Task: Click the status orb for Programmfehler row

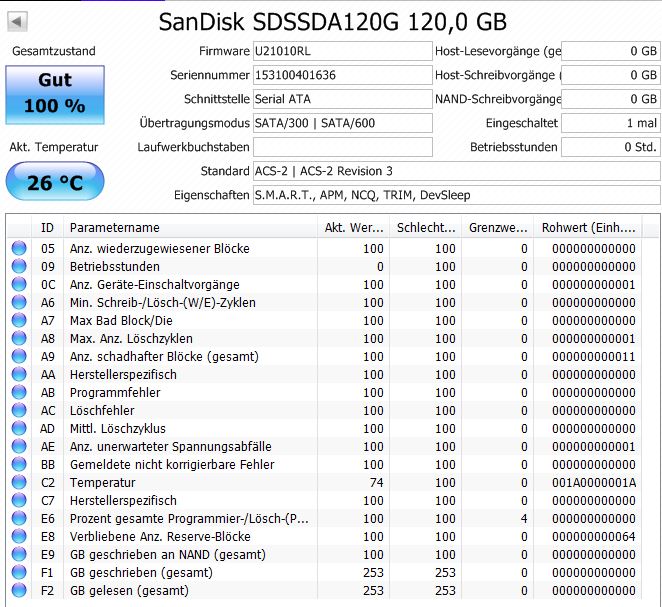Action: [x=19, y=392]
